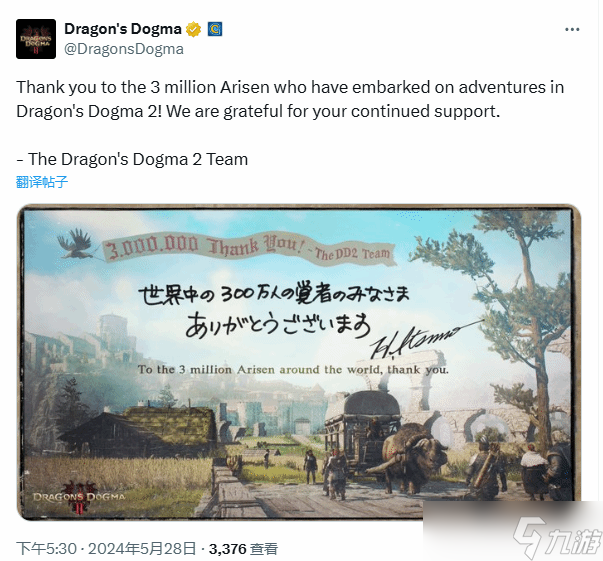Open the @DragonsDogma handle link
The width and height of the screenshot is (603, 561).
click(124, 49)
